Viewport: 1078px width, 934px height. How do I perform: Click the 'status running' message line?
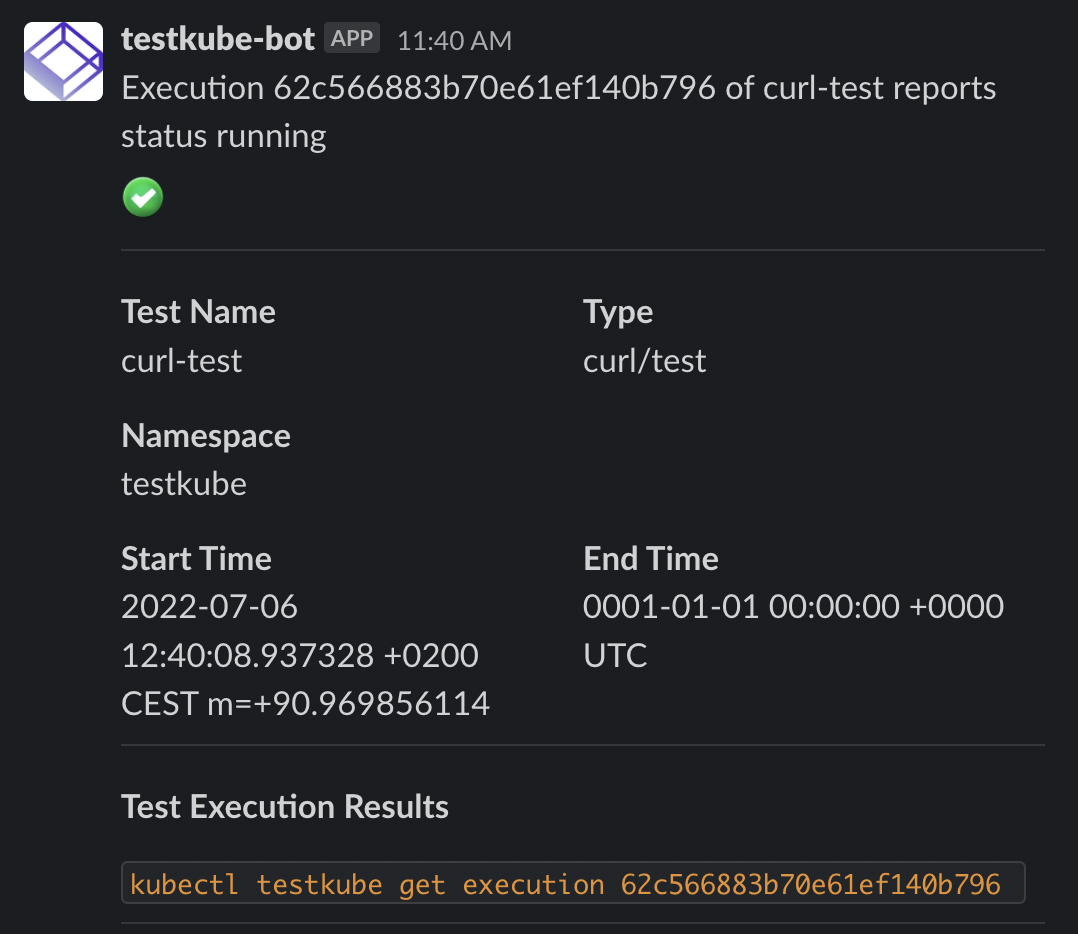coord(223,136)
